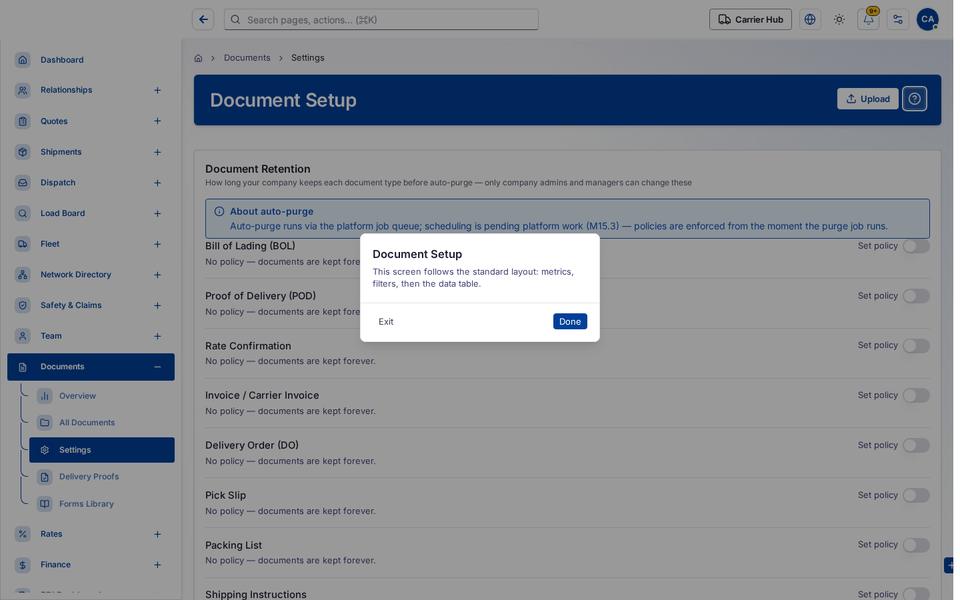The width and height of the screenshot is (960, 600).
Task: Click the Quotes clipboard icon
Action: click(23, 121)
